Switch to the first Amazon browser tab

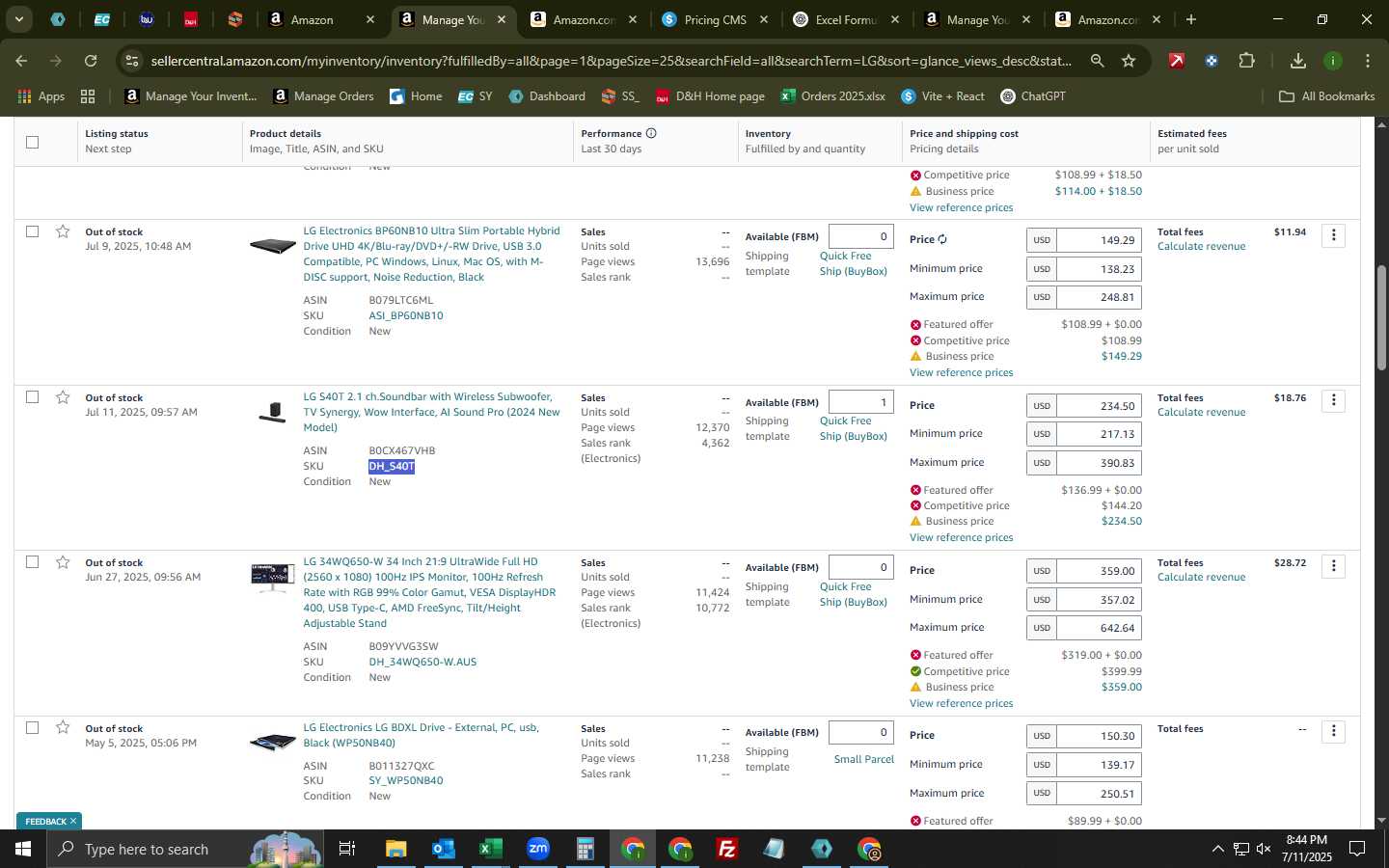[323, 19]
